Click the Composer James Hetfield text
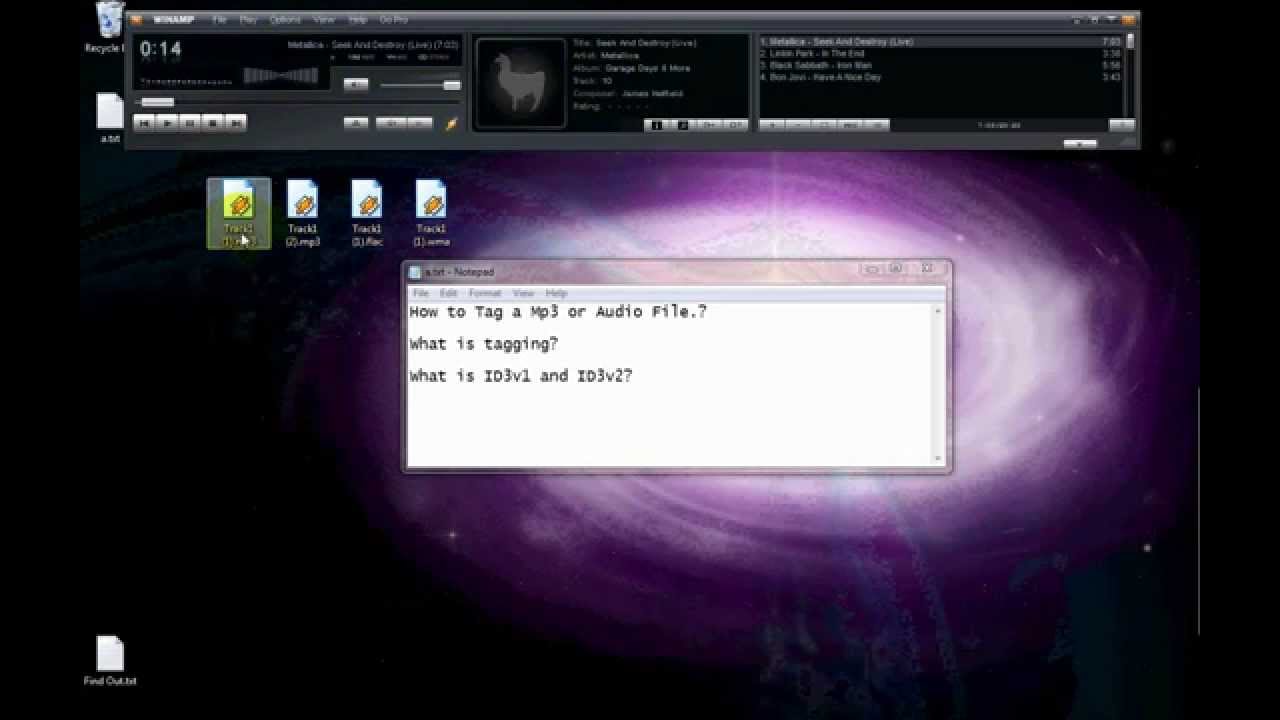1280x720 pixels. point(628,93)
